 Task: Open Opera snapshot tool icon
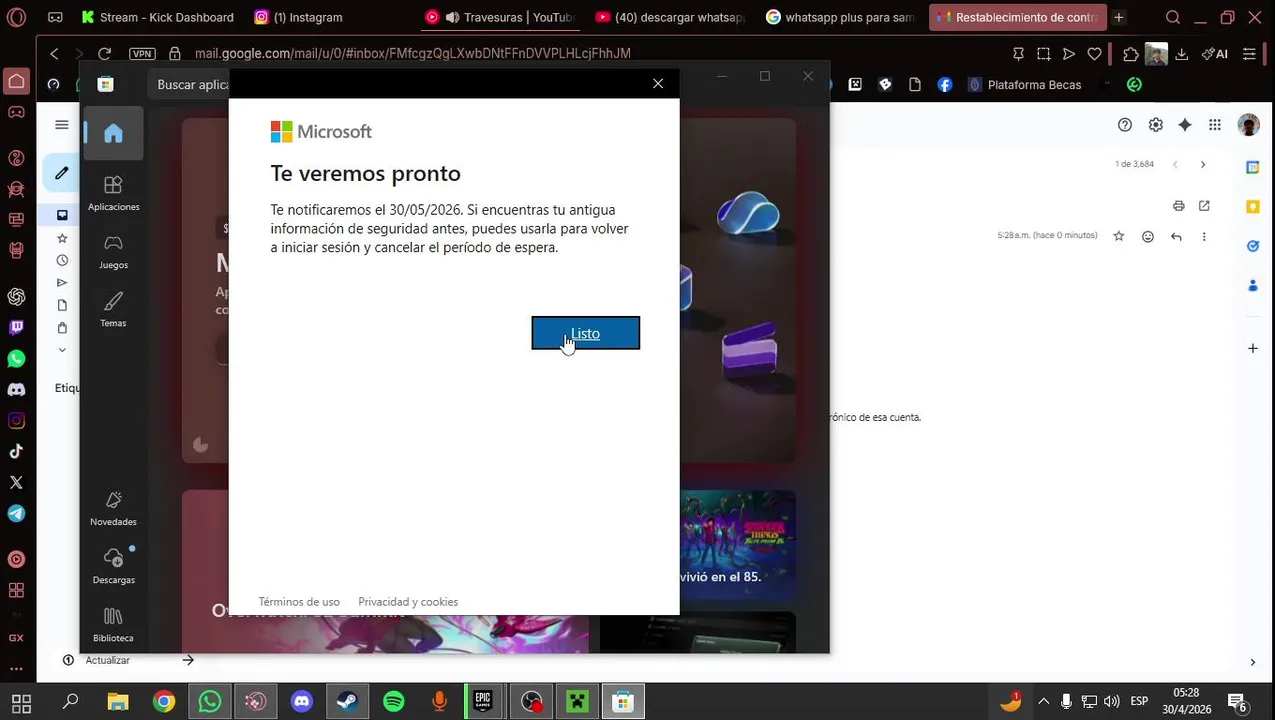tap(1043, 54)
